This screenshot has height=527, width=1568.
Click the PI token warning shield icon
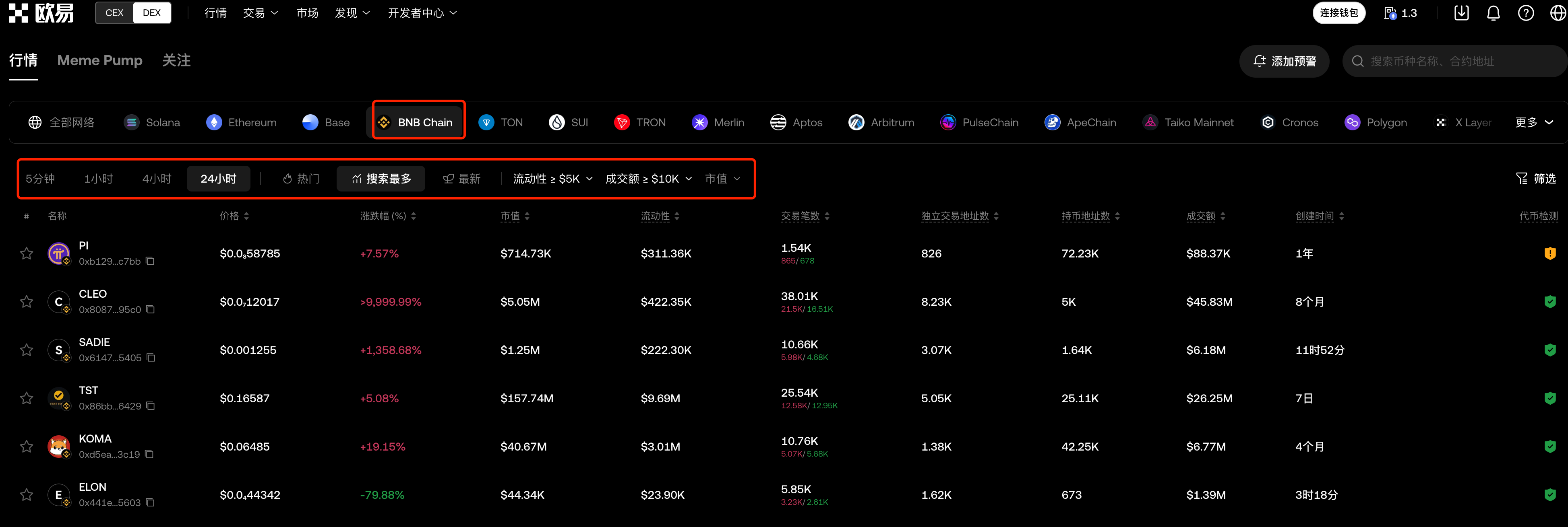pyautogui.click(x=1550, y=253)
